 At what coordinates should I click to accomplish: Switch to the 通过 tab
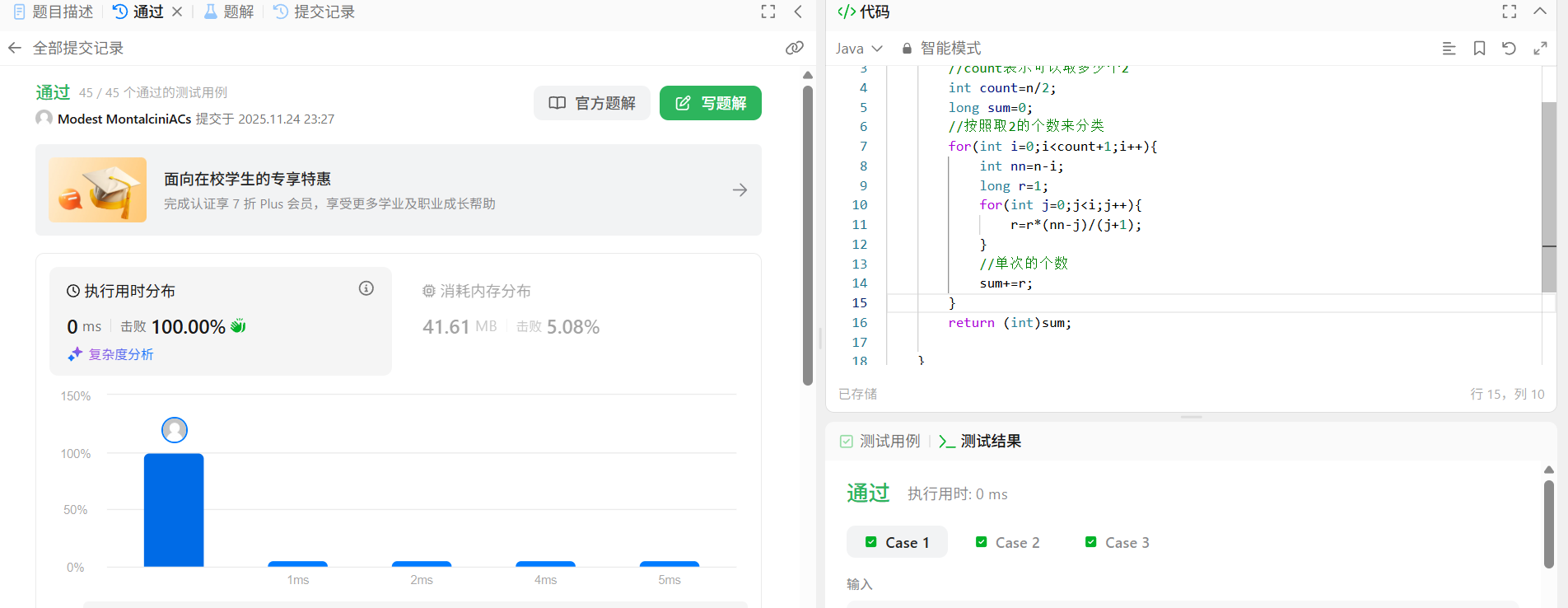pyautogui.click(x=138, y=12)
